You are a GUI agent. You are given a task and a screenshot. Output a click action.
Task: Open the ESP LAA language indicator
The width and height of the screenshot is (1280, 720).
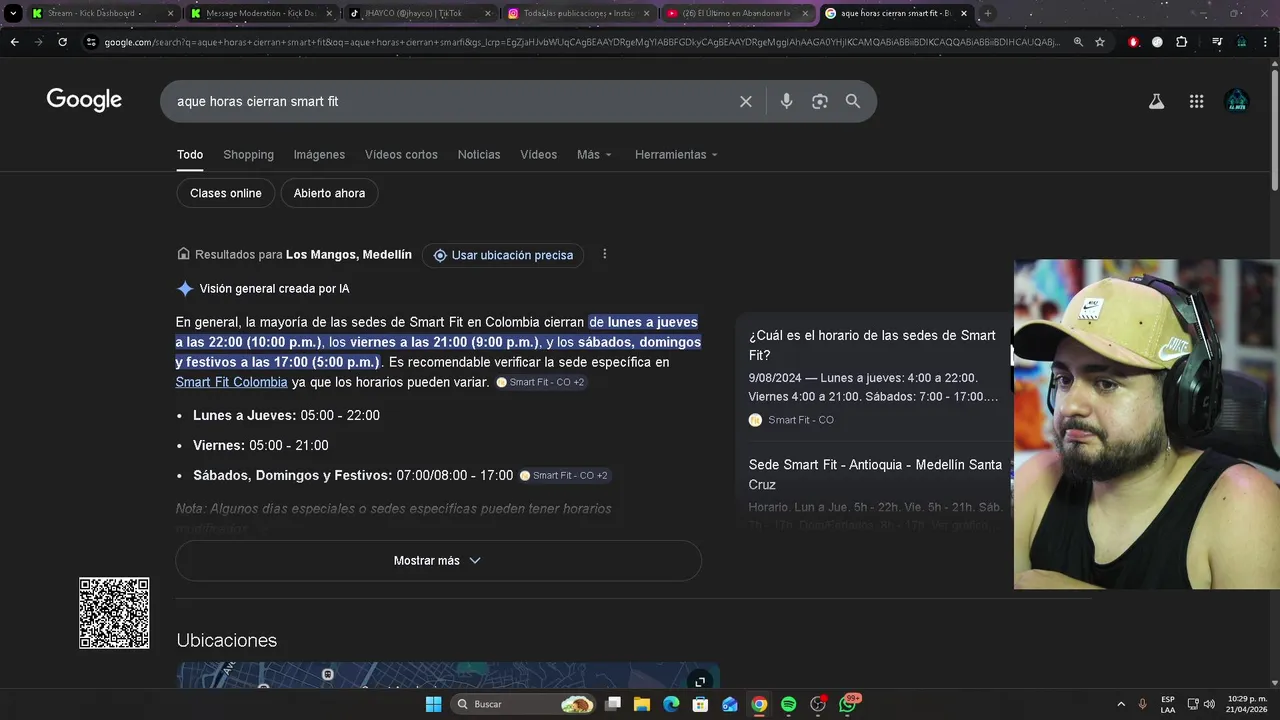(1168, 704)
